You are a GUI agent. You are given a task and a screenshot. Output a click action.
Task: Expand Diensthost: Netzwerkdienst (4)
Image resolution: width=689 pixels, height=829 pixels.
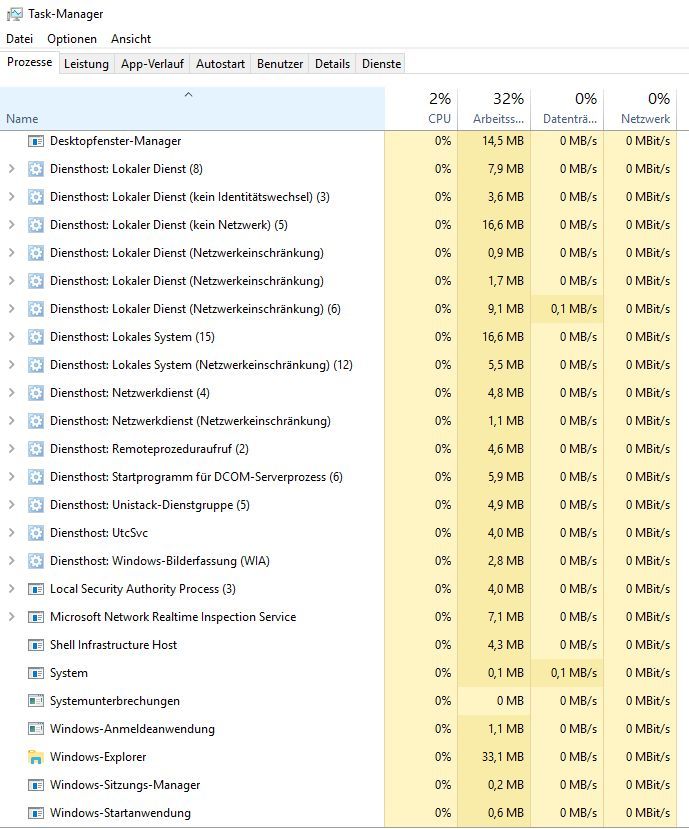(11, 393)
